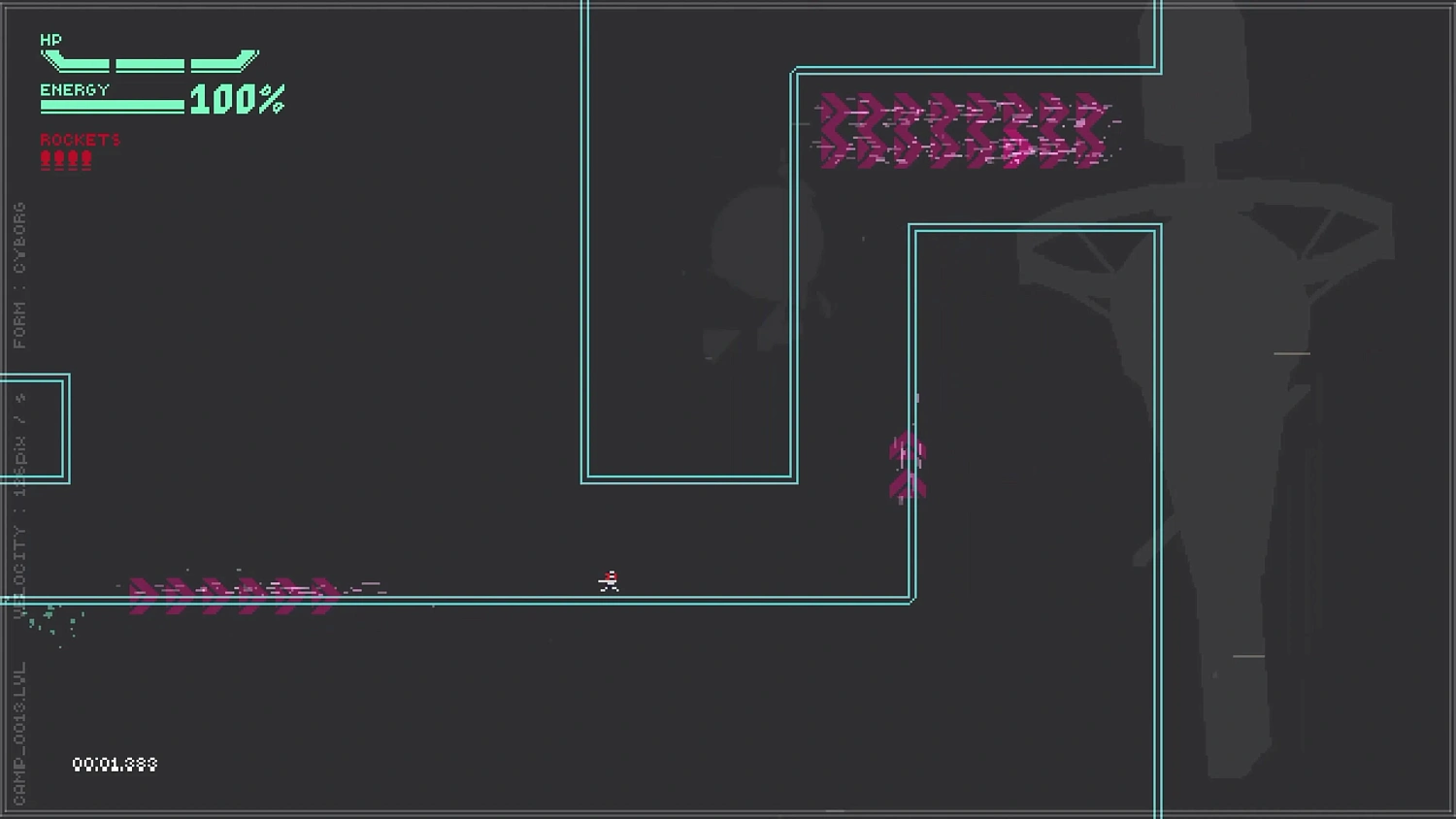
Task: Click the large pink chevron block near ceiling
Action: pos(962,131)
